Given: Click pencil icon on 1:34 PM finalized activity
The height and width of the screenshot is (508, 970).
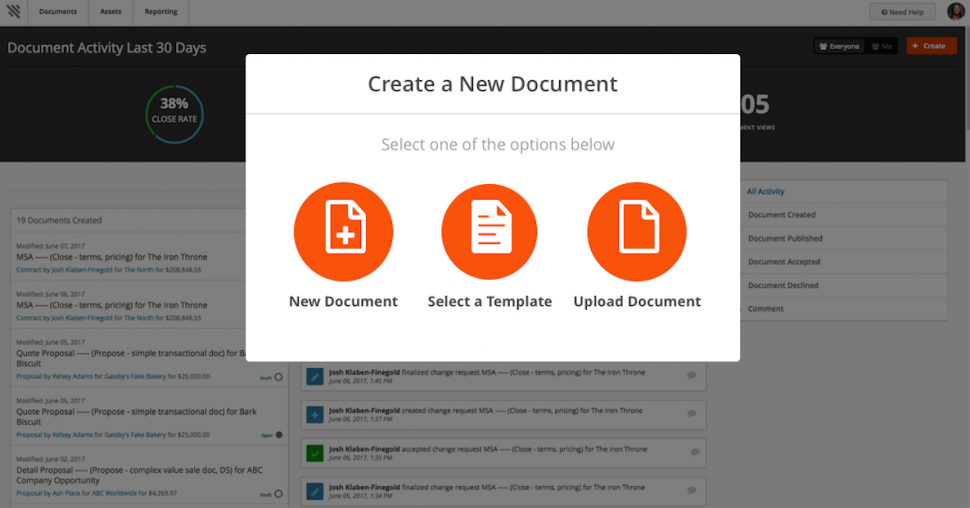Looking at the screenshot, I should tap(315, 491).
